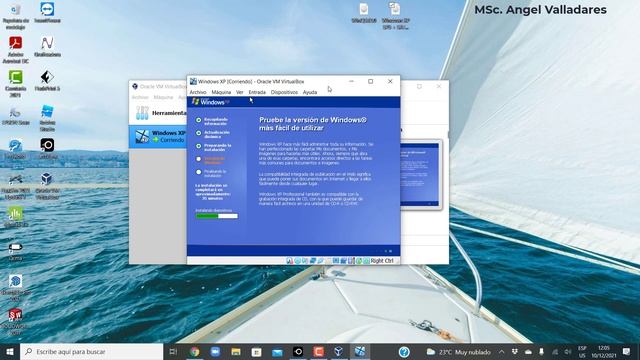The image size is (640, 360).
Task: Click the mouse integration status icon
Action: pyautogui.click(x=359, y=261)
